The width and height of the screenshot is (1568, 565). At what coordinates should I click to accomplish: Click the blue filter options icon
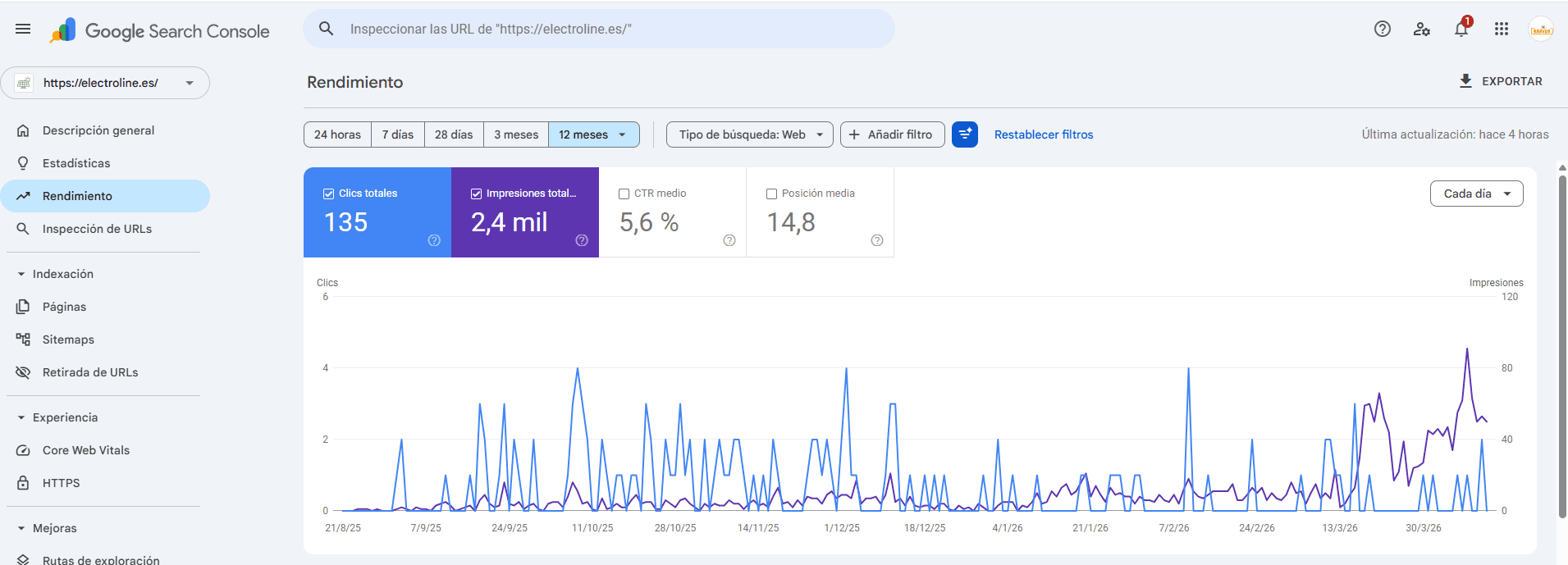[x=965, y=134]
